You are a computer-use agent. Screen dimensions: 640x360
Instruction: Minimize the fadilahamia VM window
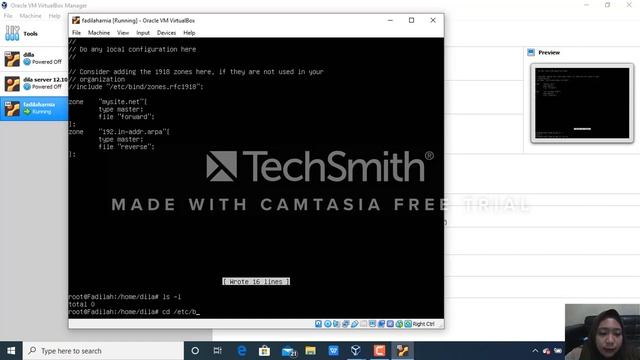point(390,20)
